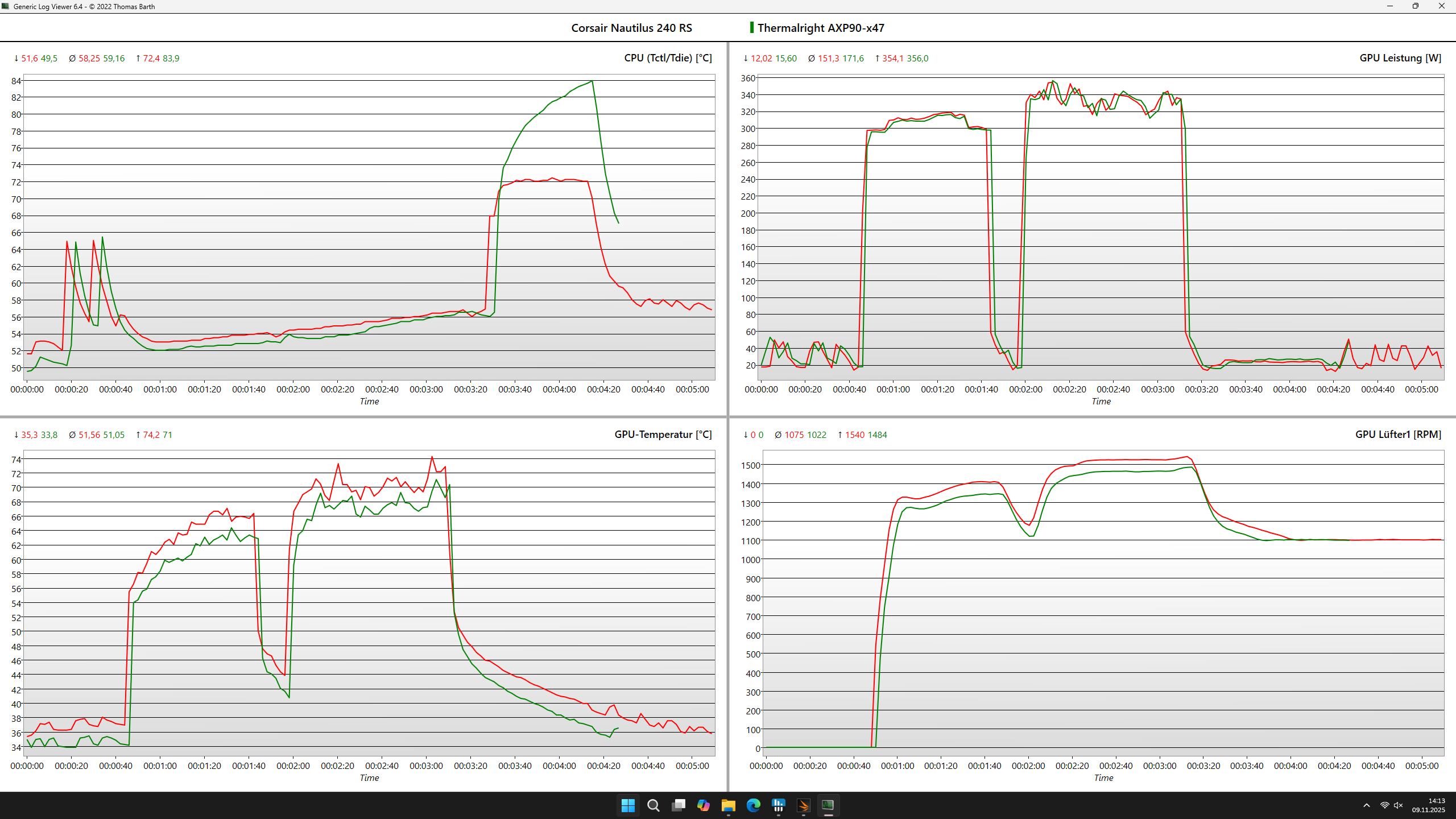Switch to 3DMark orange taskbar icon
Viewport: 1456px width, 819px height.
[803, 805]
